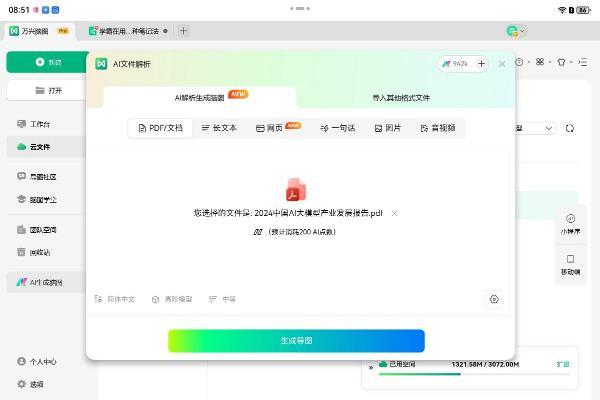Add AI points with the plus button
The height and width of the screenshot is (400, 600).
(x=481, y=64)
